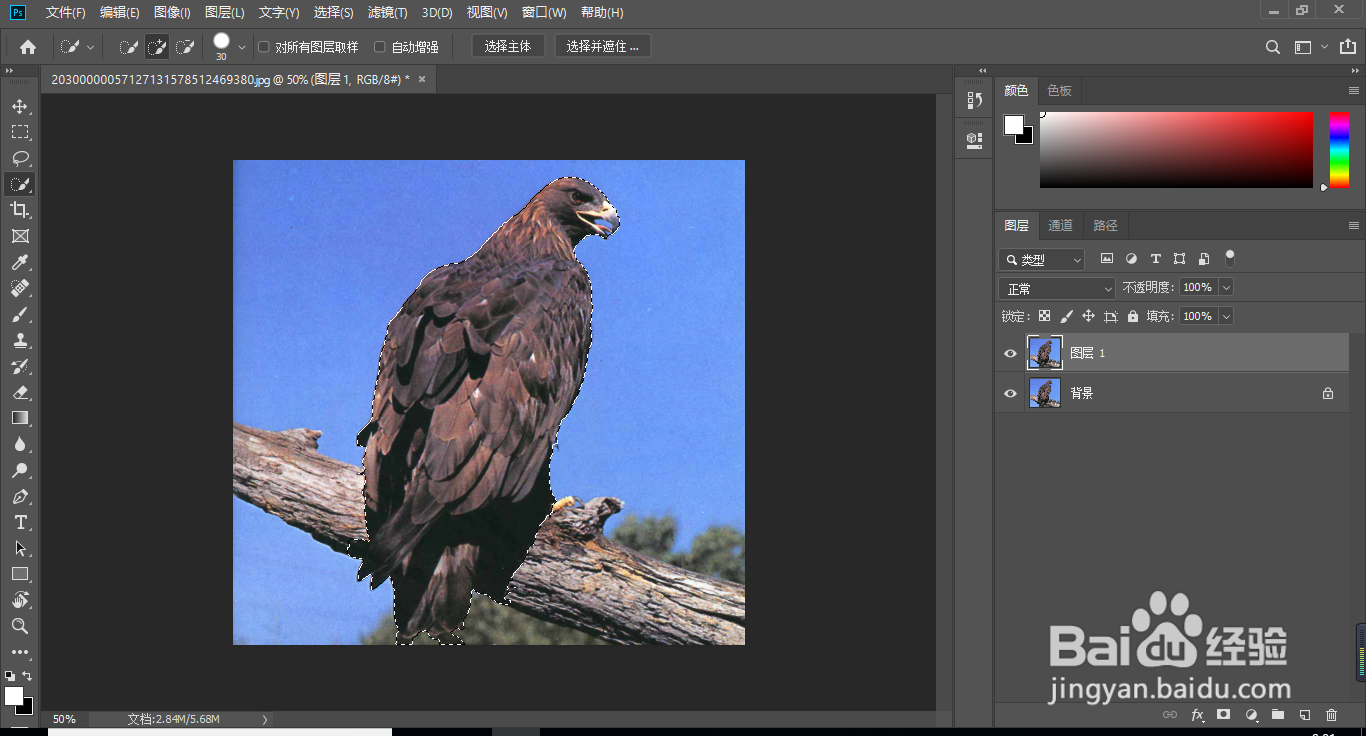1366x736 pixels.
Task: Open the Layers panel menu icon
Action: click(1353, 225)
